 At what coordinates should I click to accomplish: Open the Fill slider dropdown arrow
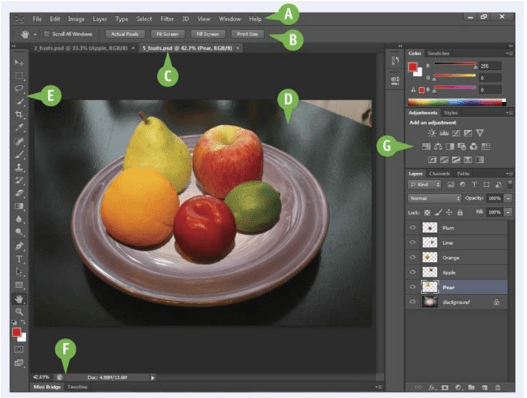click(x=509, y=212)
